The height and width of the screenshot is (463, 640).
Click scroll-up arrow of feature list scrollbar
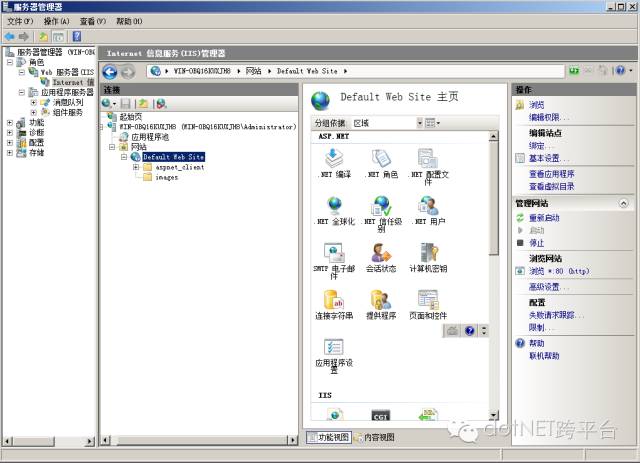[493, 136]
